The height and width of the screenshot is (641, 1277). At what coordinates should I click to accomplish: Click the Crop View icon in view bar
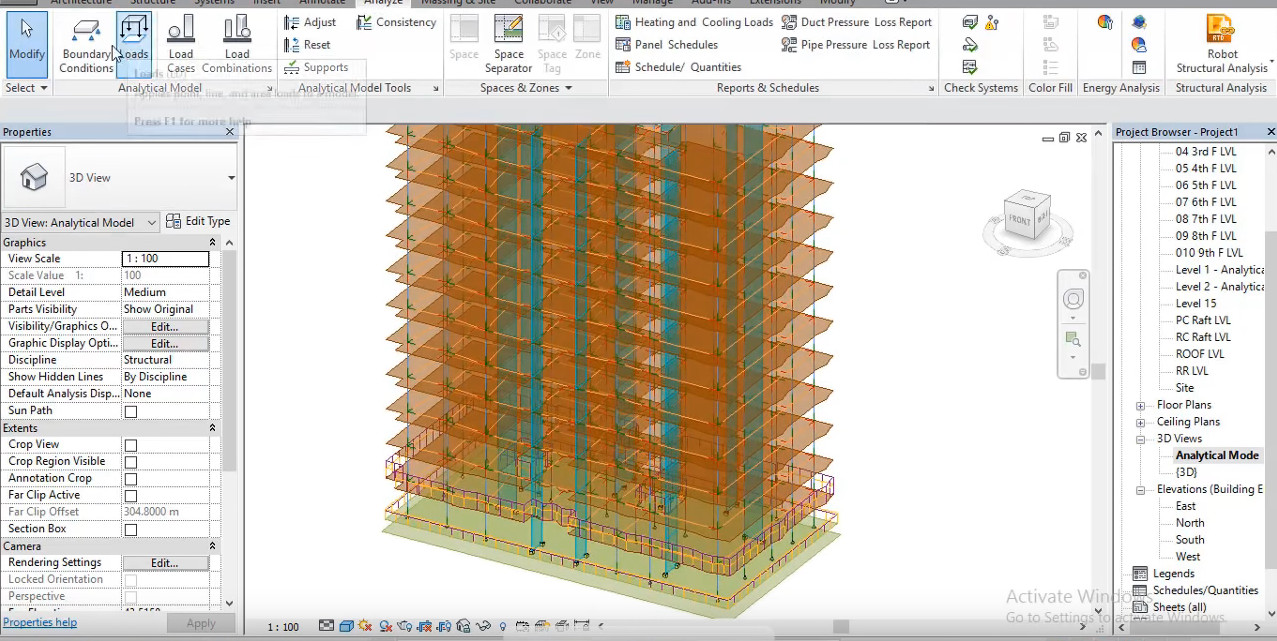pos(424,626)
